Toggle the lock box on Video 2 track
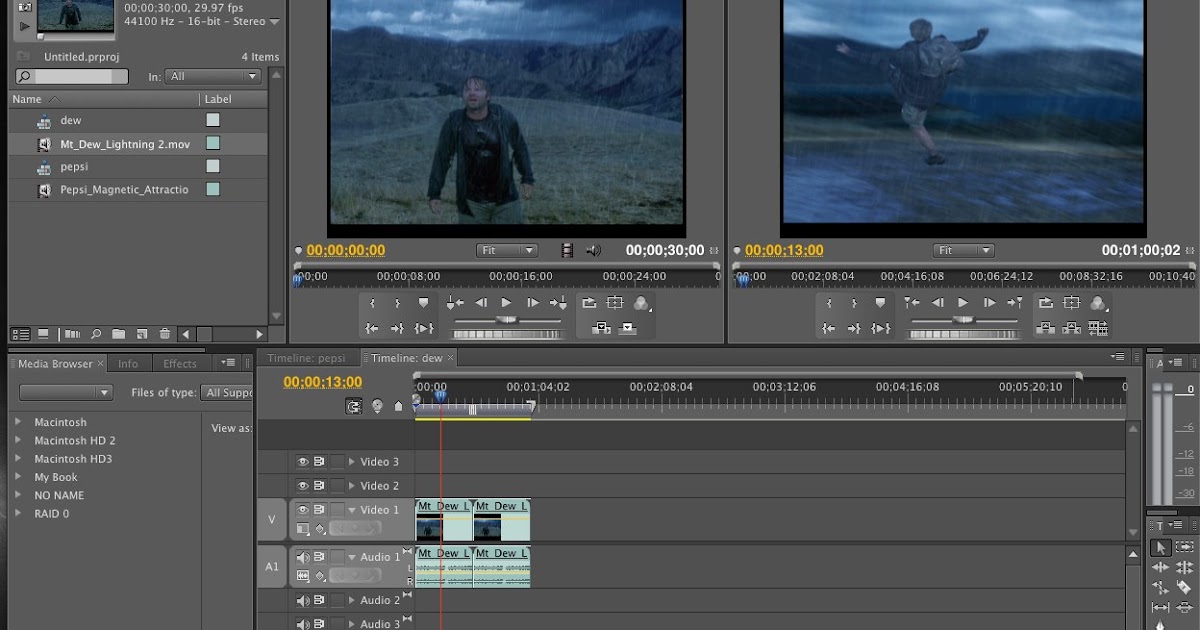Viewport: 1200px width, 630px height. pyautogui.click(x=338, y=486)
